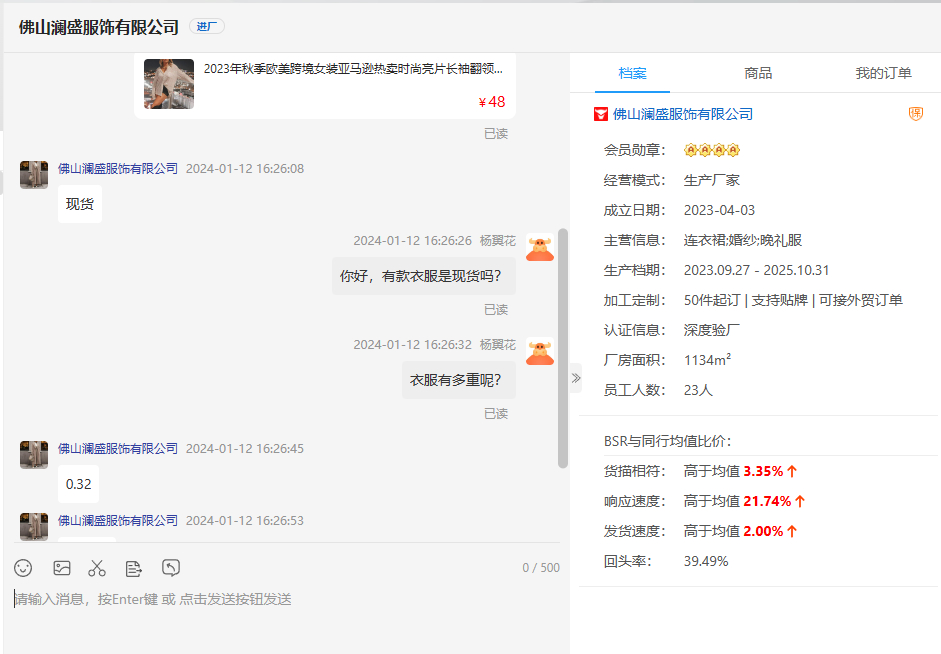Click the product thumbnail in the shared card

[x=169, y=84]
